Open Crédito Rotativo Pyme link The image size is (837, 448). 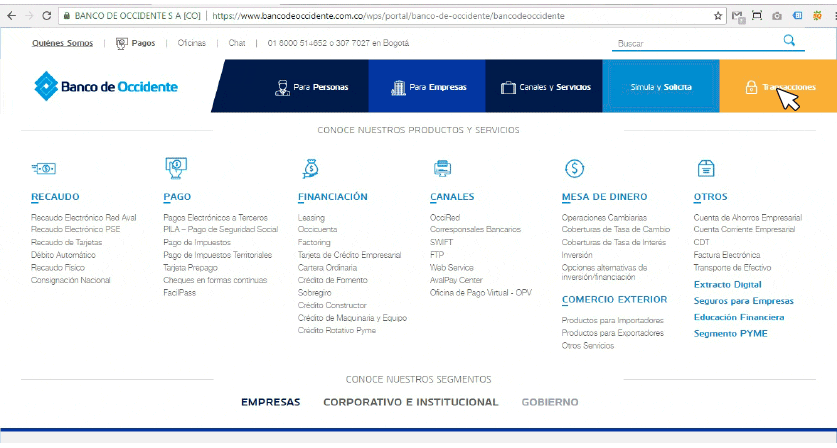(x=337, y=330)
